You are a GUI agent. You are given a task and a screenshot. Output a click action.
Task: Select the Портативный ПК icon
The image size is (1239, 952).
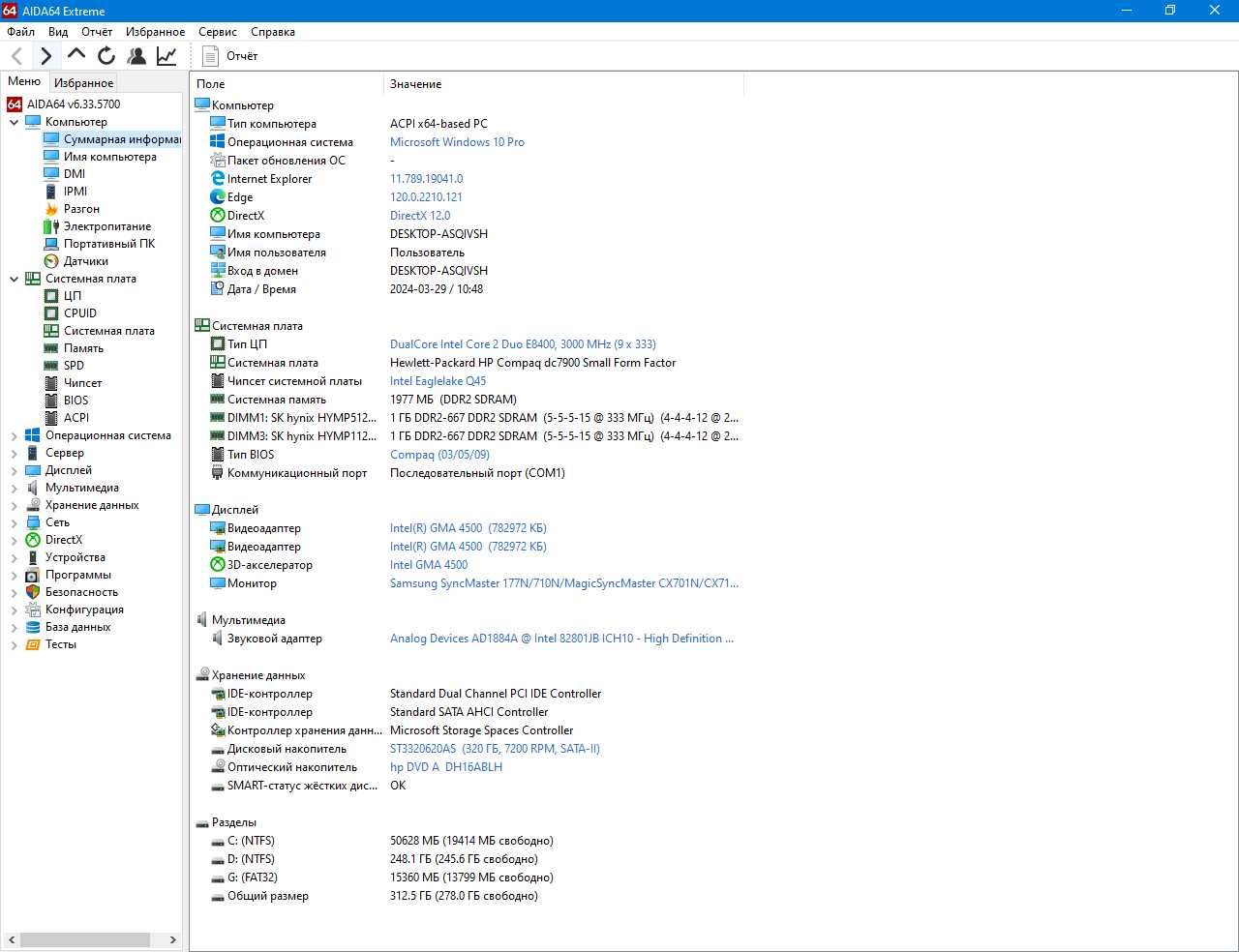pyautogui.click(x=51, y=244)
